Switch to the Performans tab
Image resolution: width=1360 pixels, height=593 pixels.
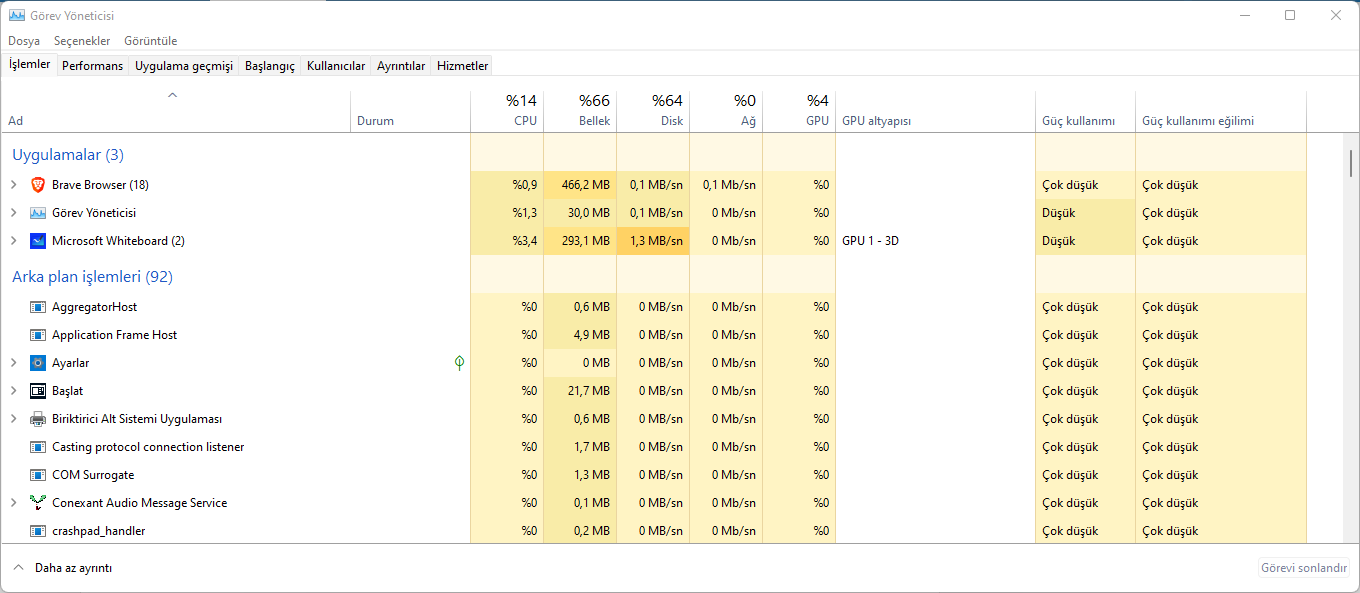click(x=92, y=66)
